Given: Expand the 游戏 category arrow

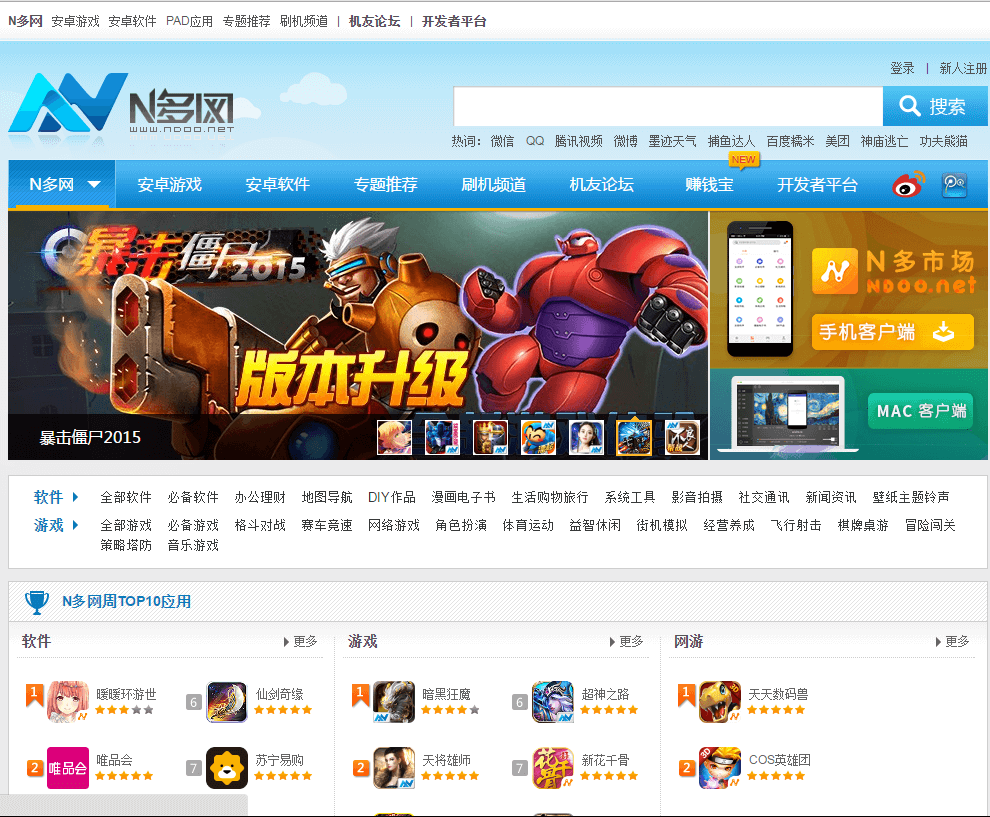Looking at the screenshot, I should click(75, 525).
